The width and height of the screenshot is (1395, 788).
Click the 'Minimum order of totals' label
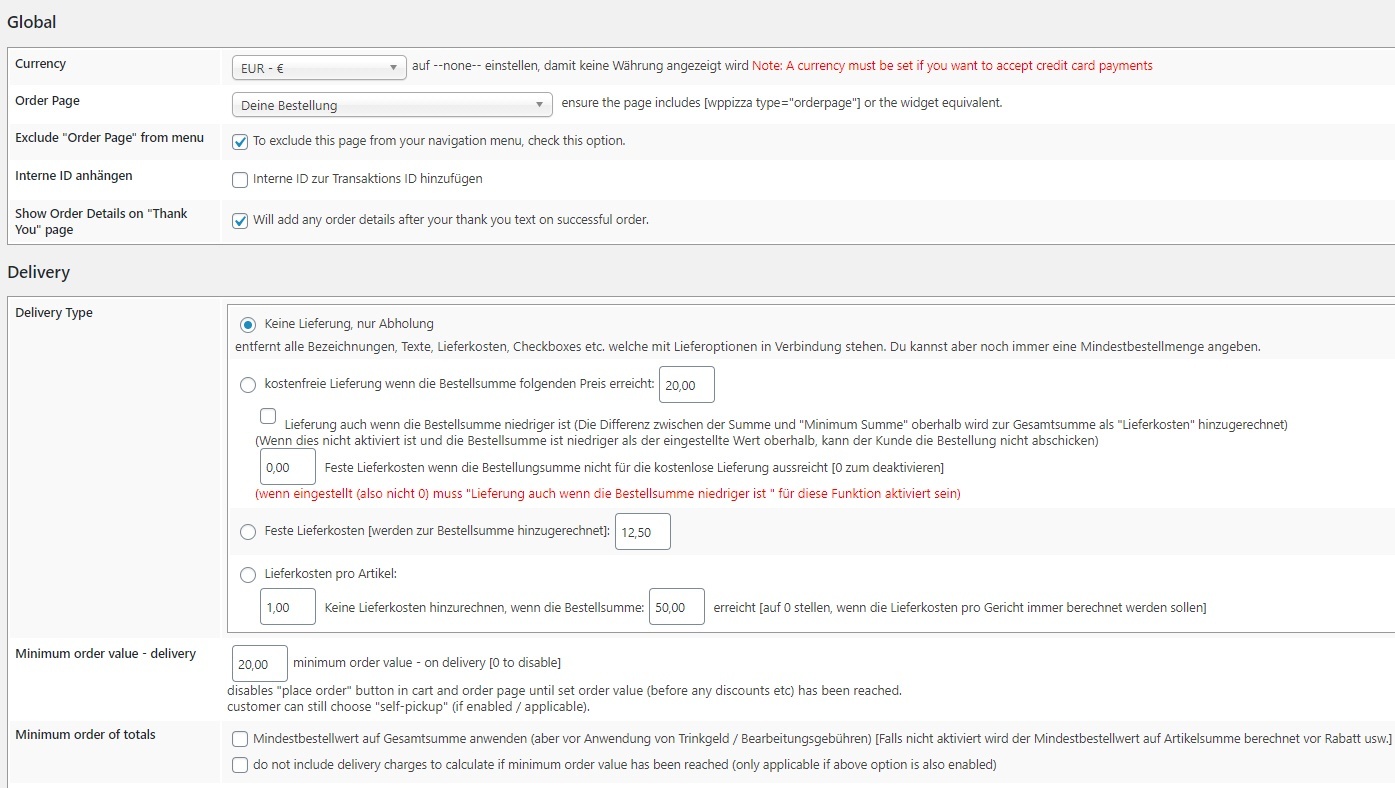point(86,735)
